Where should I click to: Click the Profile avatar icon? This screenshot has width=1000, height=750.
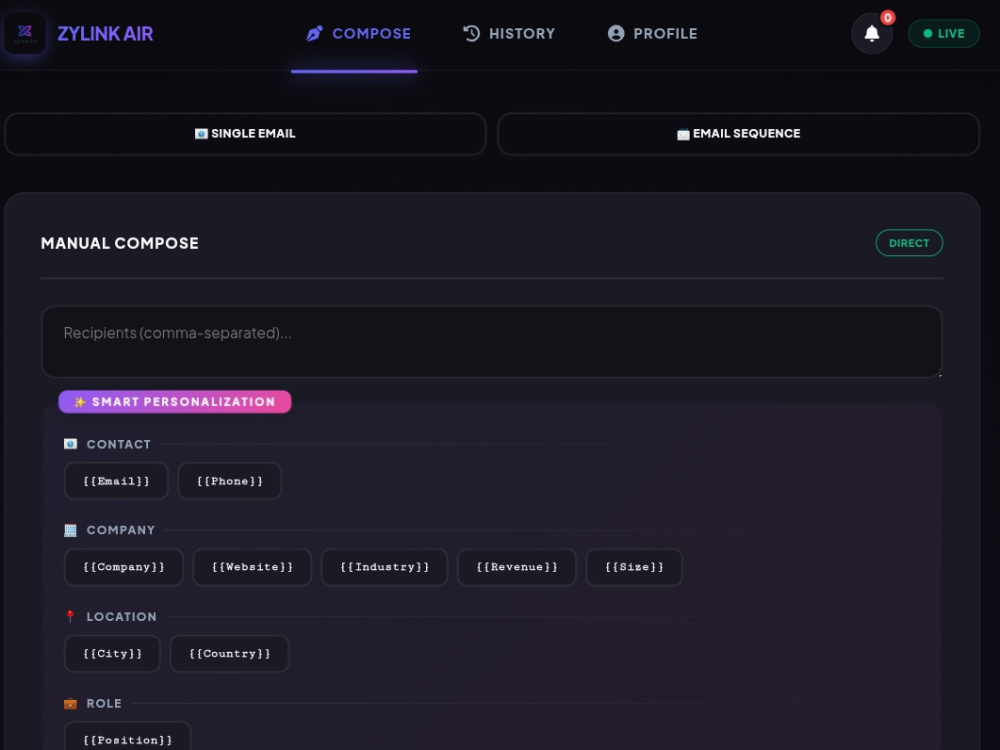pyautogui.click(x=616, y=33)
